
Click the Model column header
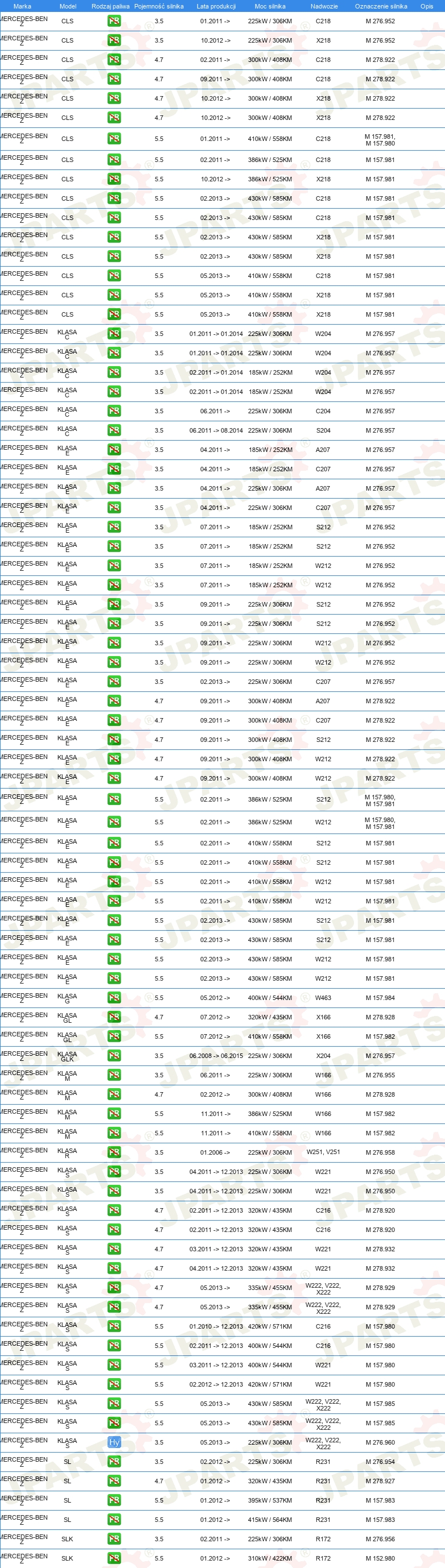68,6
